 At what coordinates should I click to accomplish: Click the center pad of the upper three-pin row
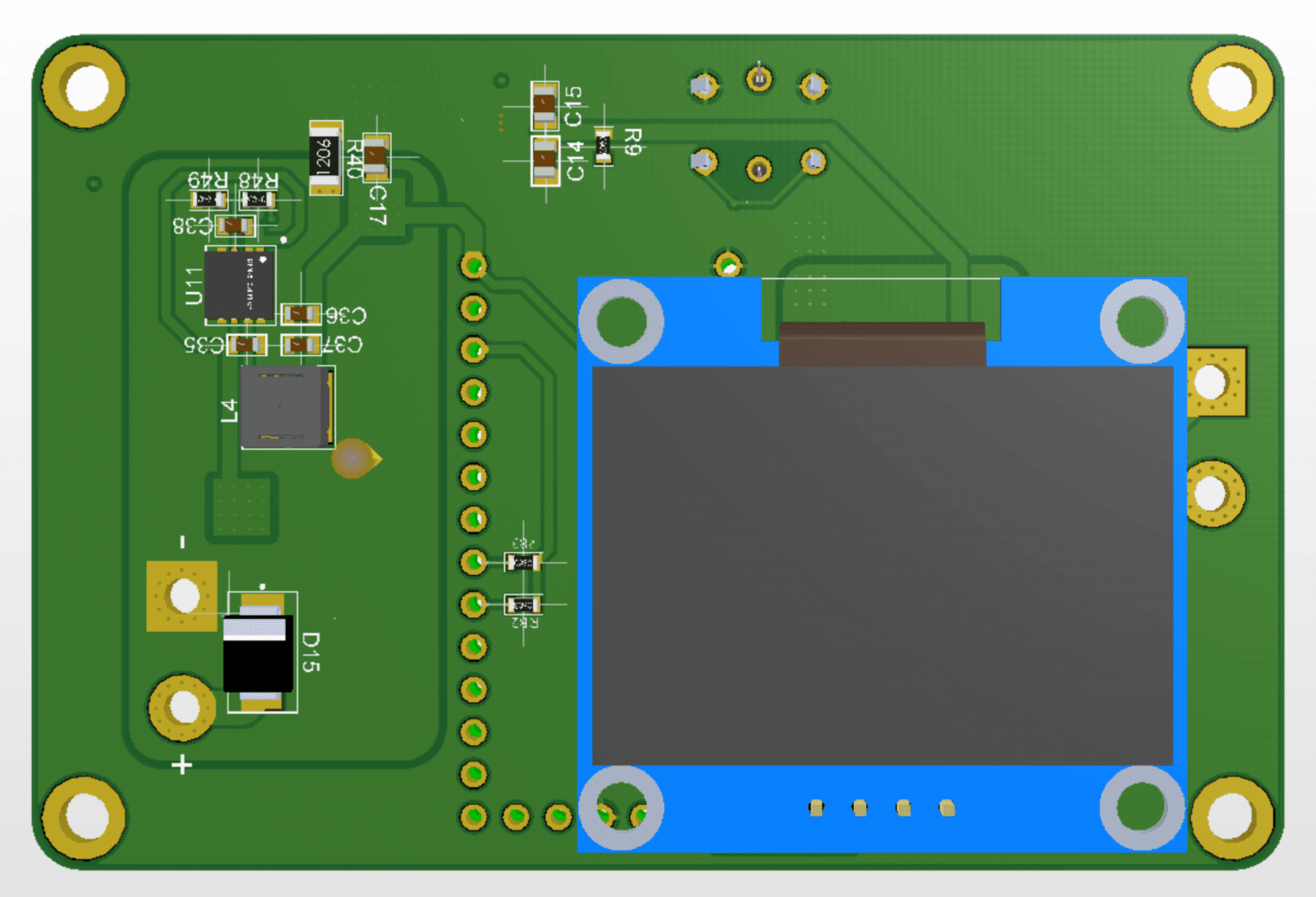tap(759, 80)
